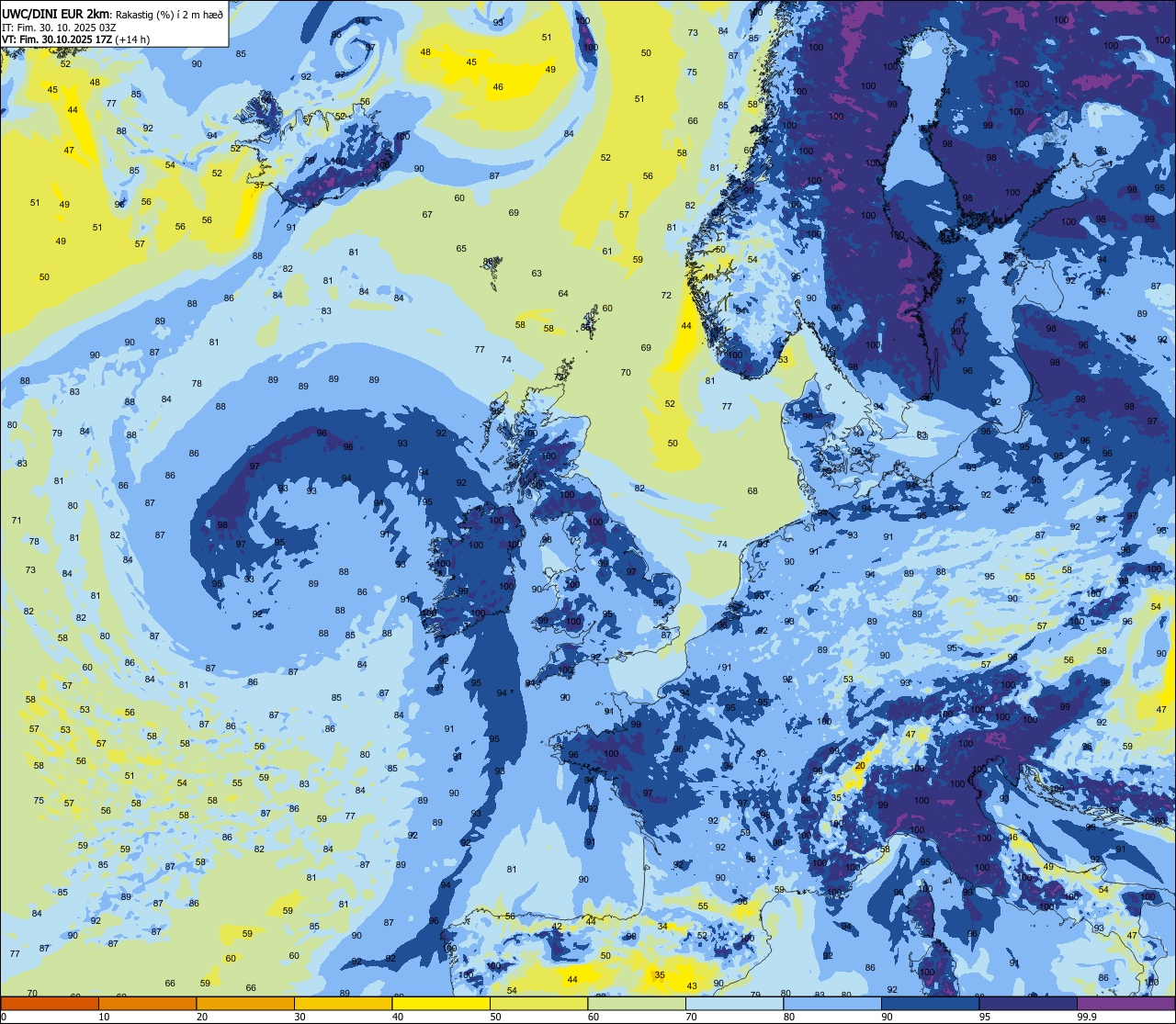Click the legend scale label '80'
This screenshot has height=1024, width=1176.
pos(789,1017)
